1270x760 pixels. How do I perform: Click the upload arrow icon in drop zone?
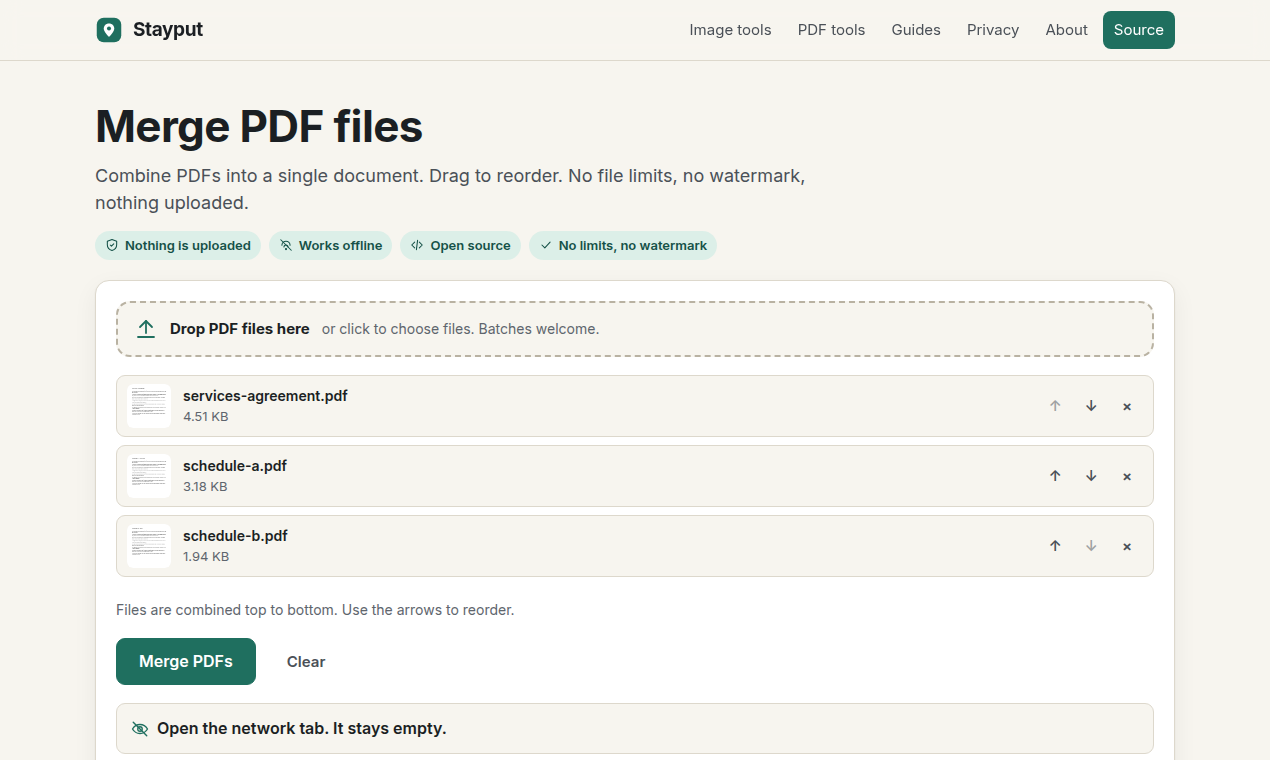(x=146, y=329)
